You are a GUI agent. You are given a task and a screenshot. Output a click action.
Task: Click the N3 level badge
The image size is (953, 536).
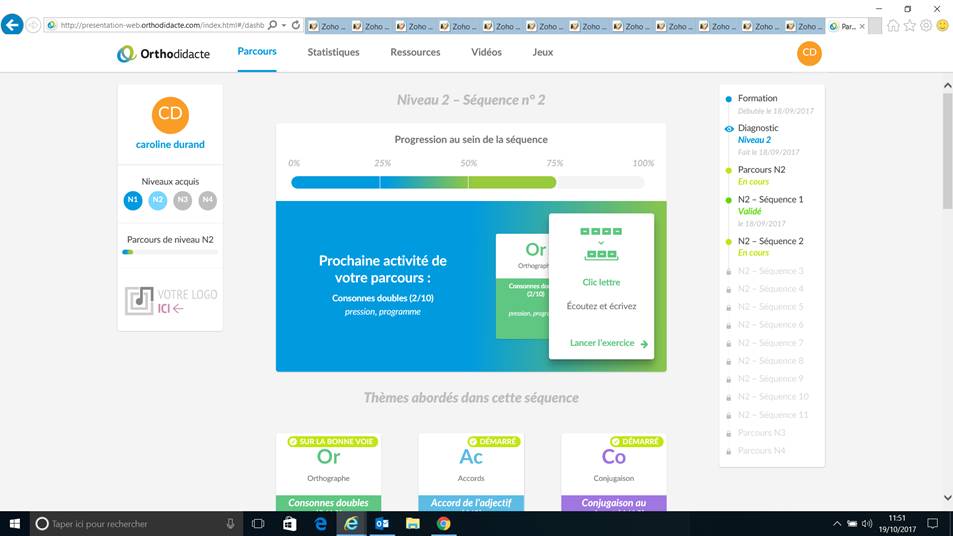click(x=182, y=201)
